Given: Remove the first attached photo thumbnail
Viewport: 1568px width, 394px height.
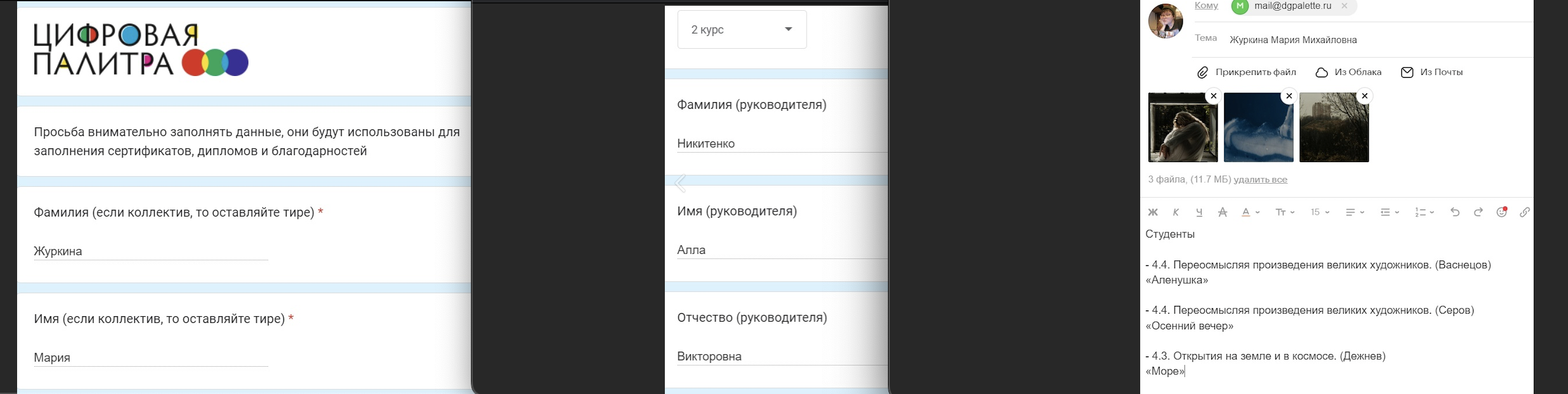Looking at the screenshot, I should coord(1214,96).
